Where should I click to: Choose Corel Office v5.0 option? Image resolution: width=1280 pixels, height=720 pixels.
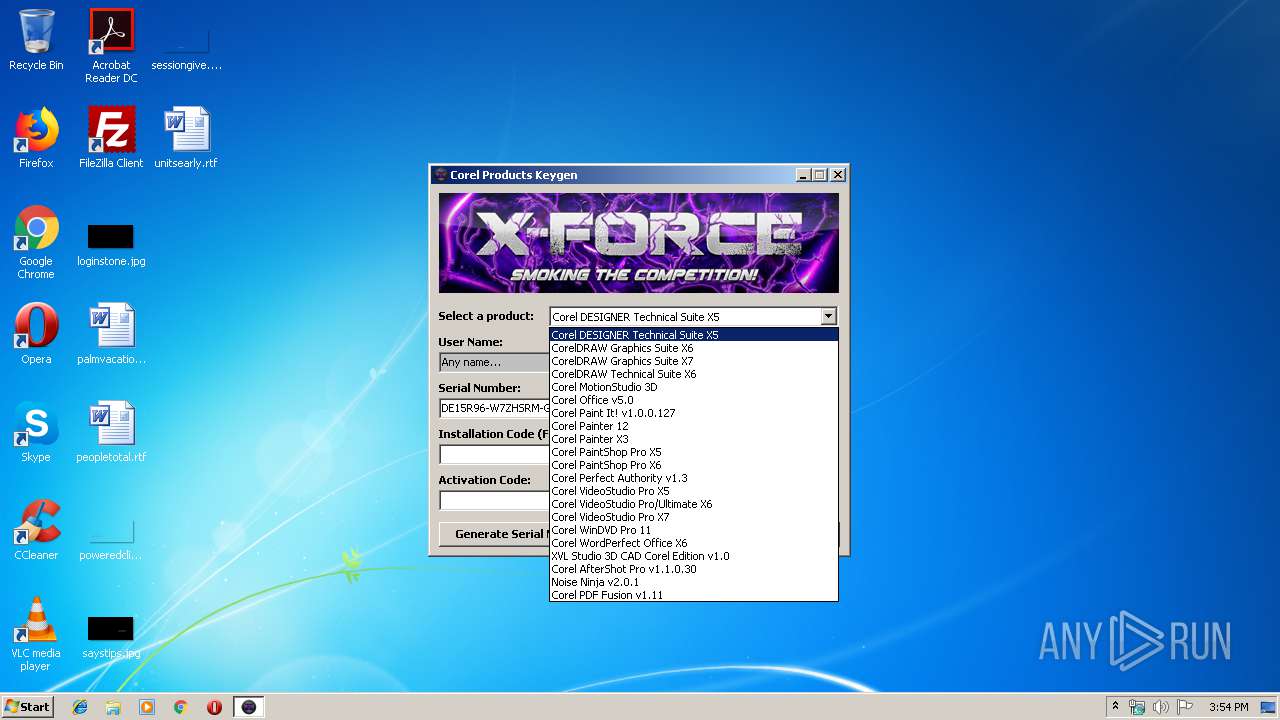point(694,400)
